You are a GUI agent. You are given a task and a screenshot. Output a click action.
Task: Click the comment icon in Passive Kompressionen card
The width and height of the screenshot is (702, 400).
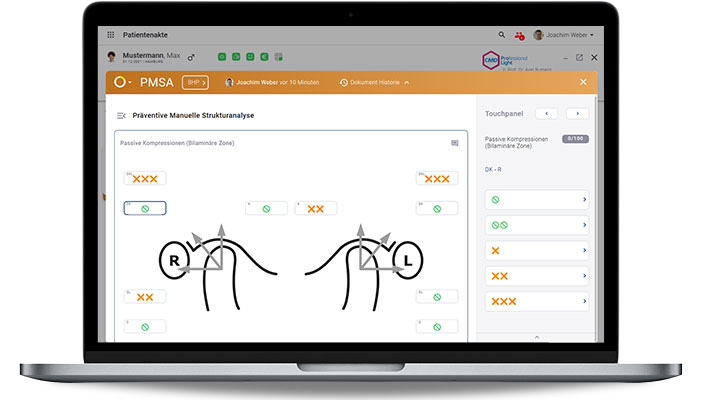pyautogui.click(x=455, y=143)
